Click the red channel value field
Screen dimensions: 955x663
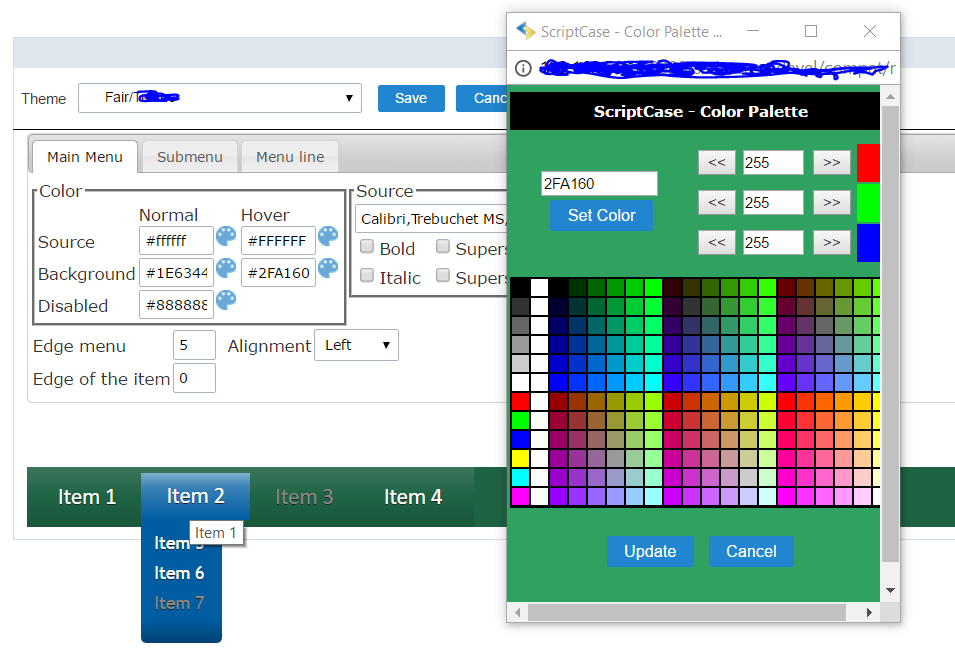[773, 163]
